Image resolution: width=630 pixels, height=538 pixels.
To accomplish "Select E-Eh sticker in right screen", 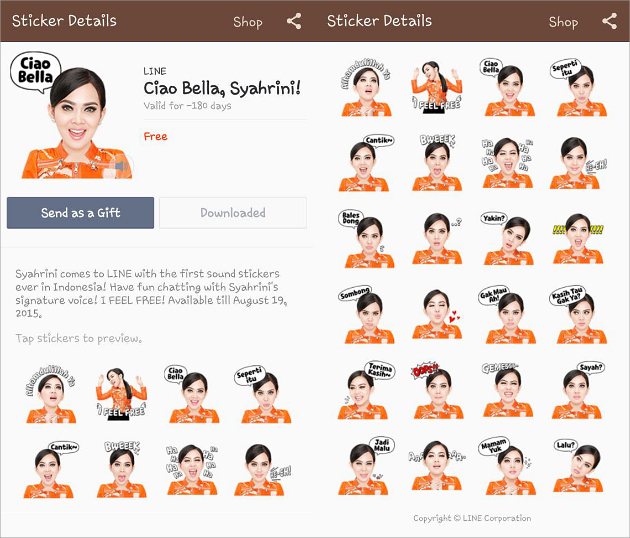I will pyautogui.click(x=578, y=162).
